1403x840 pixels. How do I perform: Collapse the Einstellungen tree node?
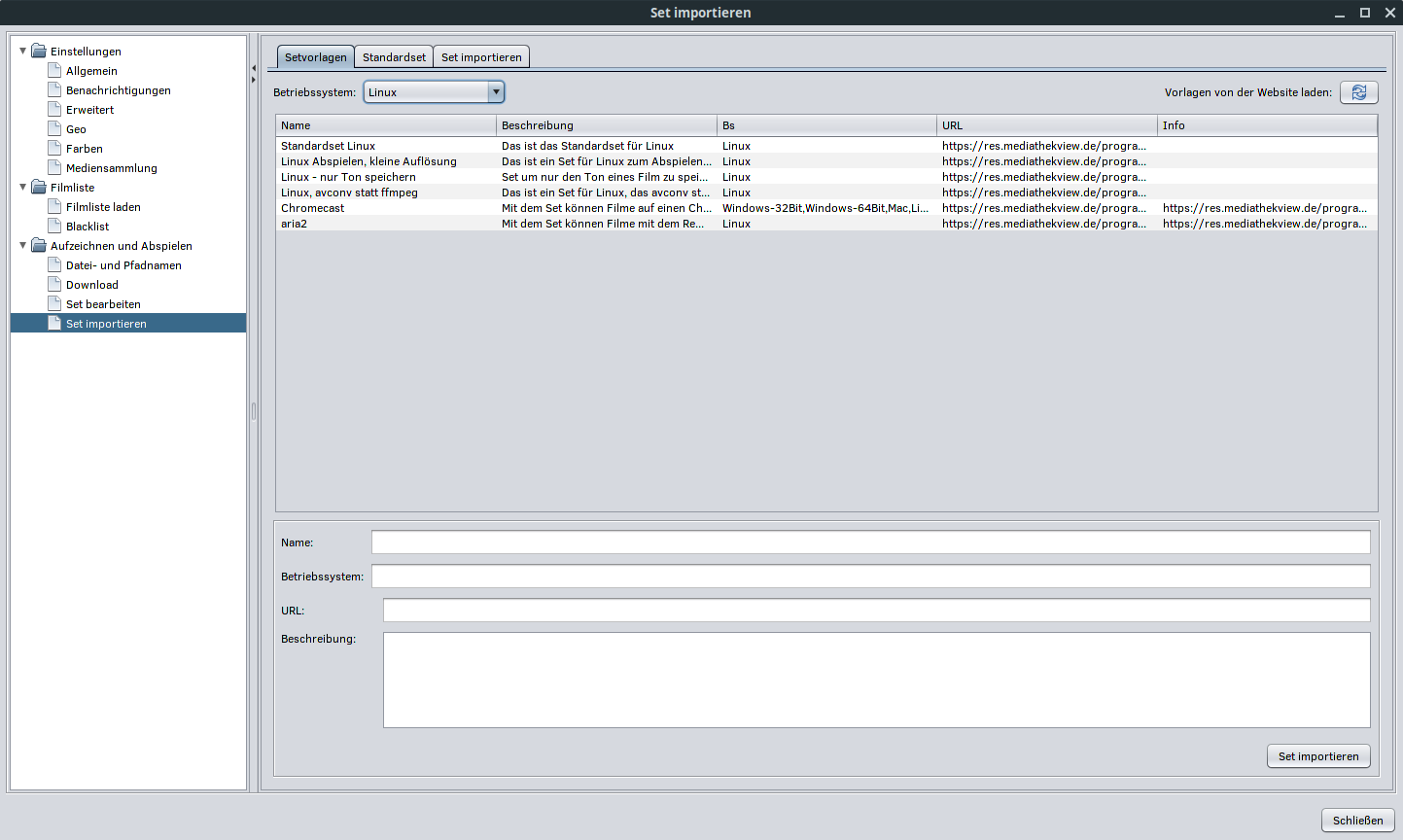click(x=23, y=51)
